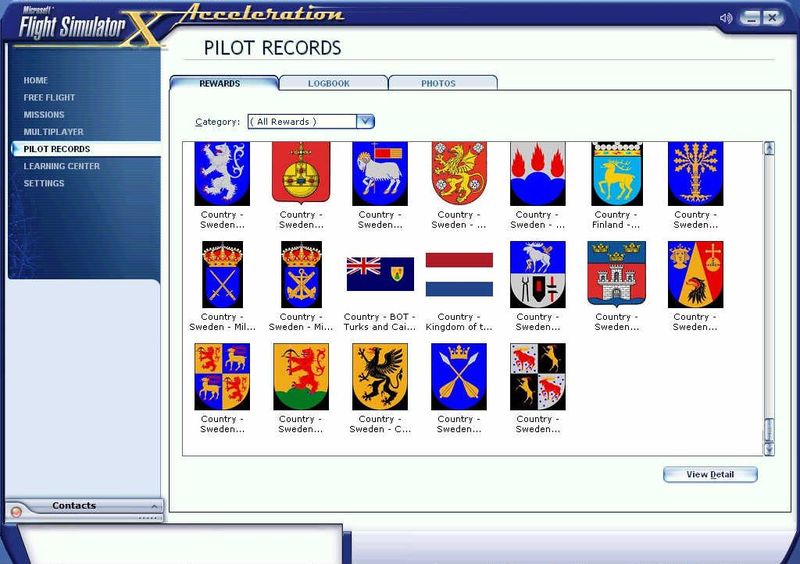Select the crowned anchor military badge
The height and width of the screenshot is (564, 800).
(x=301, y=275)
